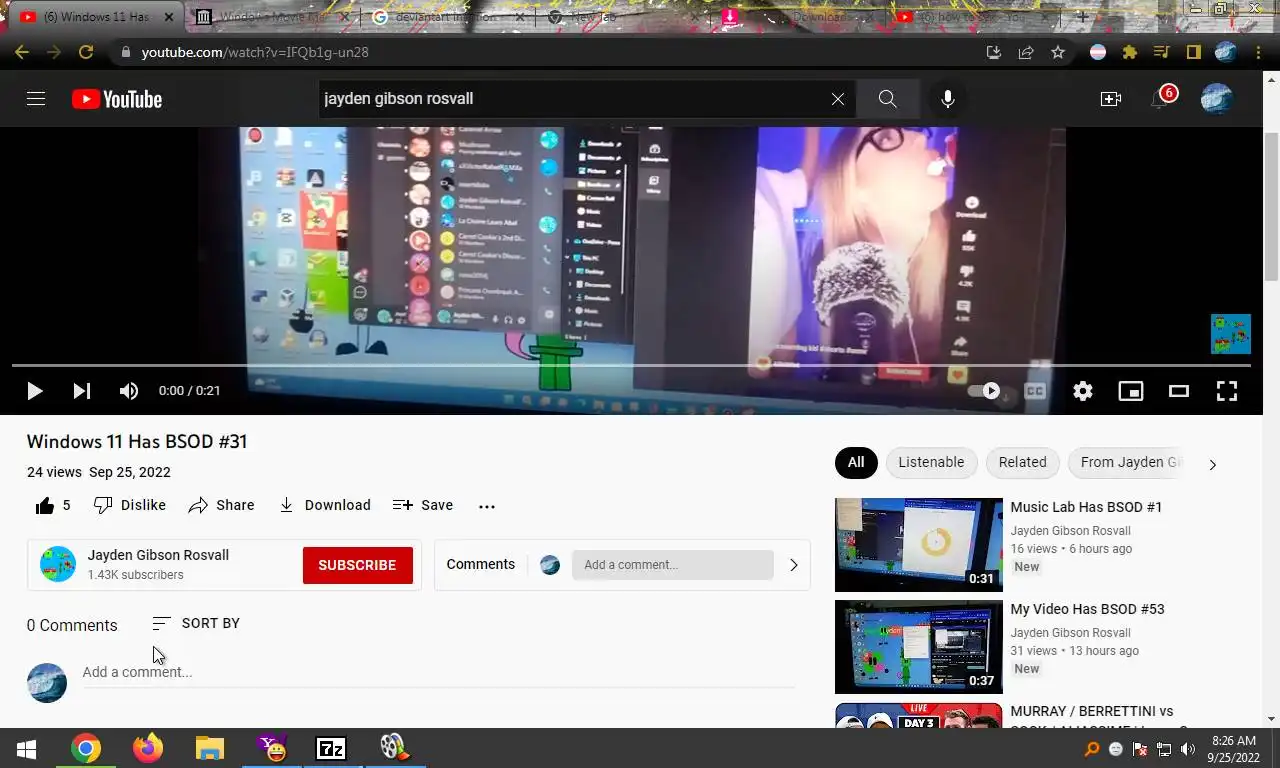
Task: Select the Related filter chip
Action: point(1022,462)
